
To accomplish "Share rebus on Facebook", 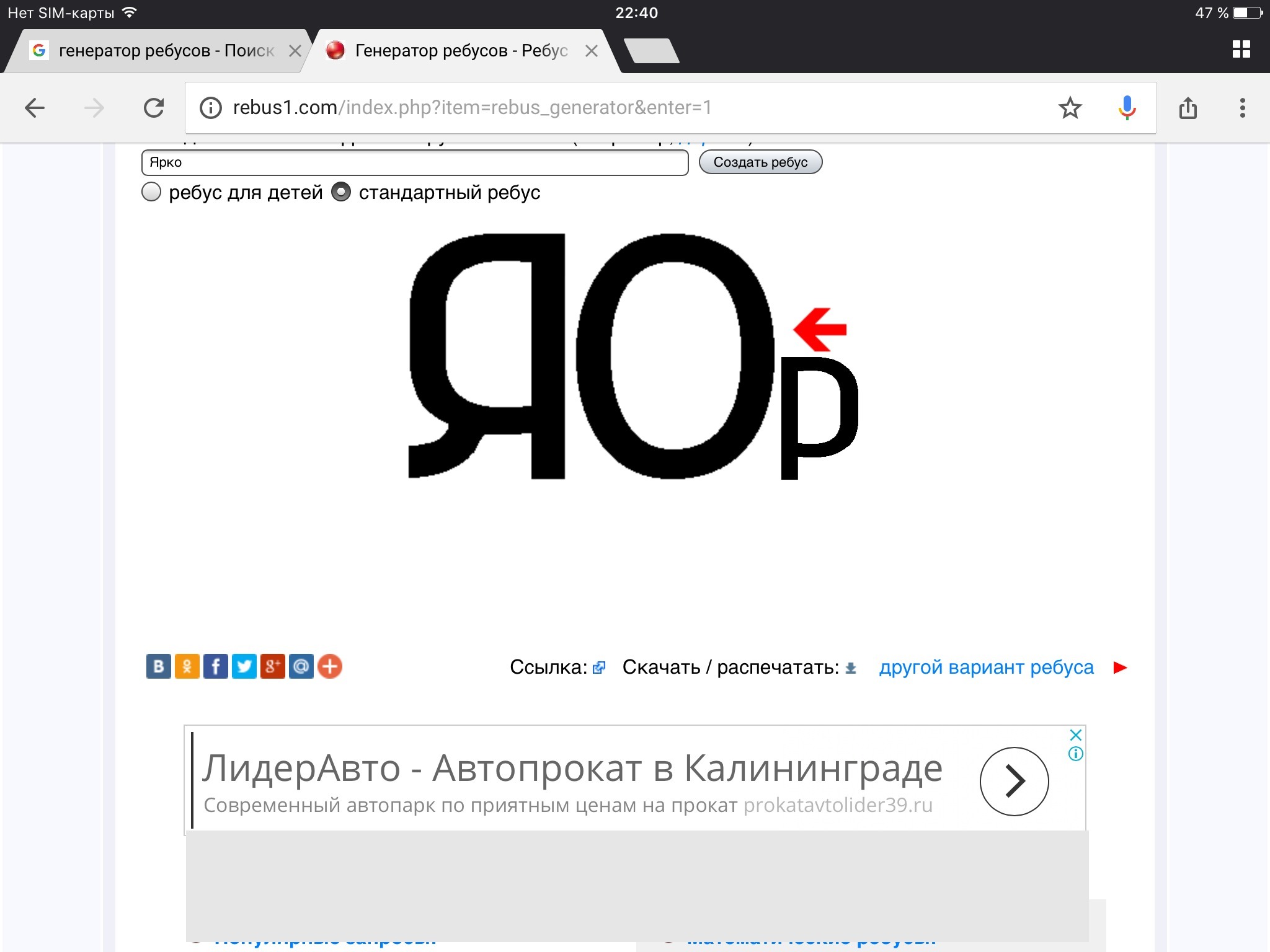I will pos(215,666).
